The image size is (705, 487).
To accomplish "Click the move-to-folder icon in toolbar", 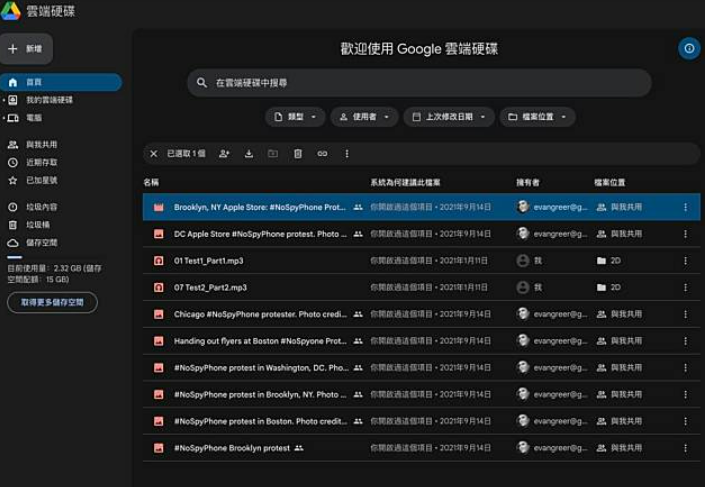I will tap(273, 154).
